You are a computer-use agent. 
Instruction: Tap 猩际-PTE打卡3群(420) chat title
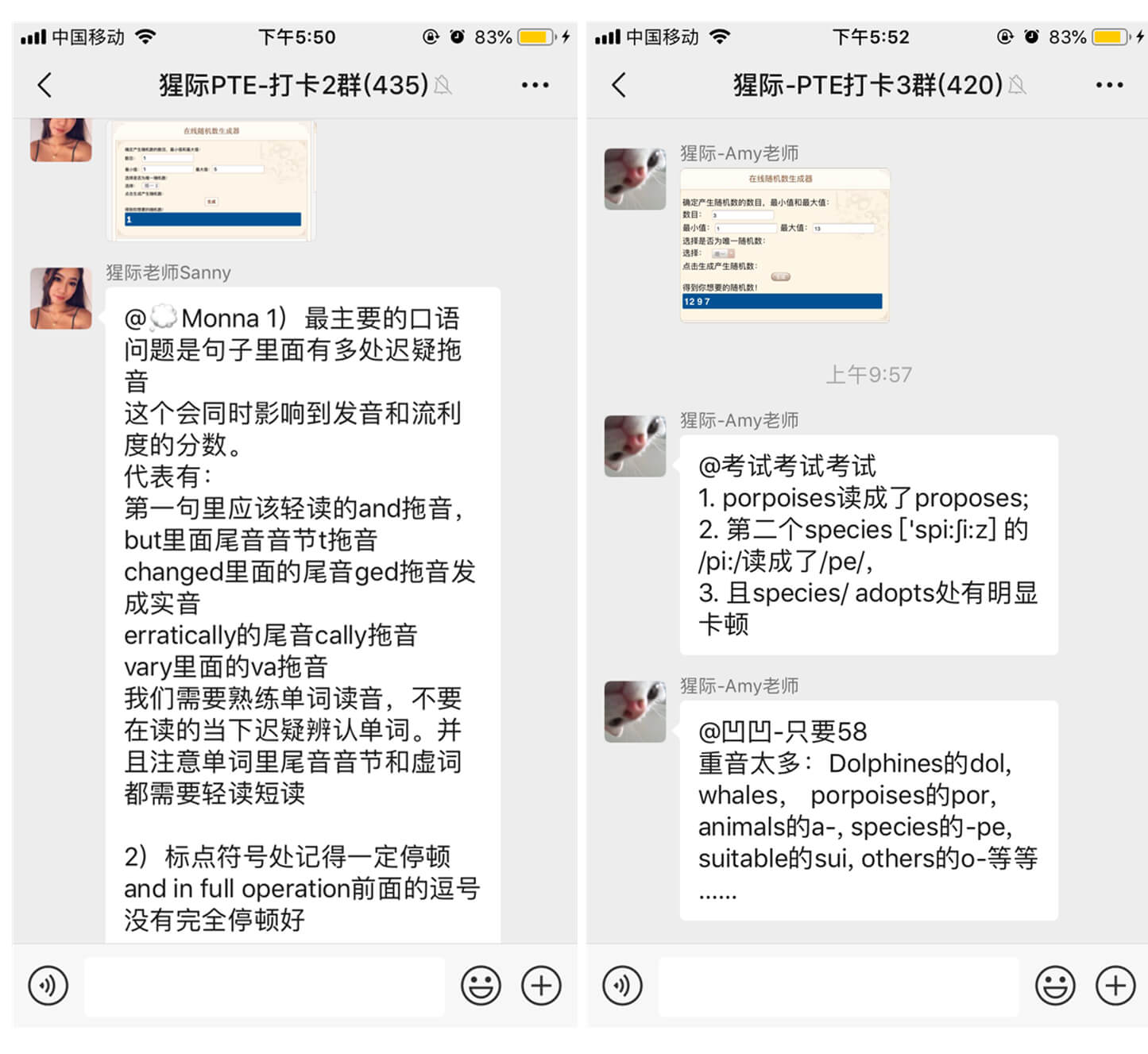coord(868,85)
